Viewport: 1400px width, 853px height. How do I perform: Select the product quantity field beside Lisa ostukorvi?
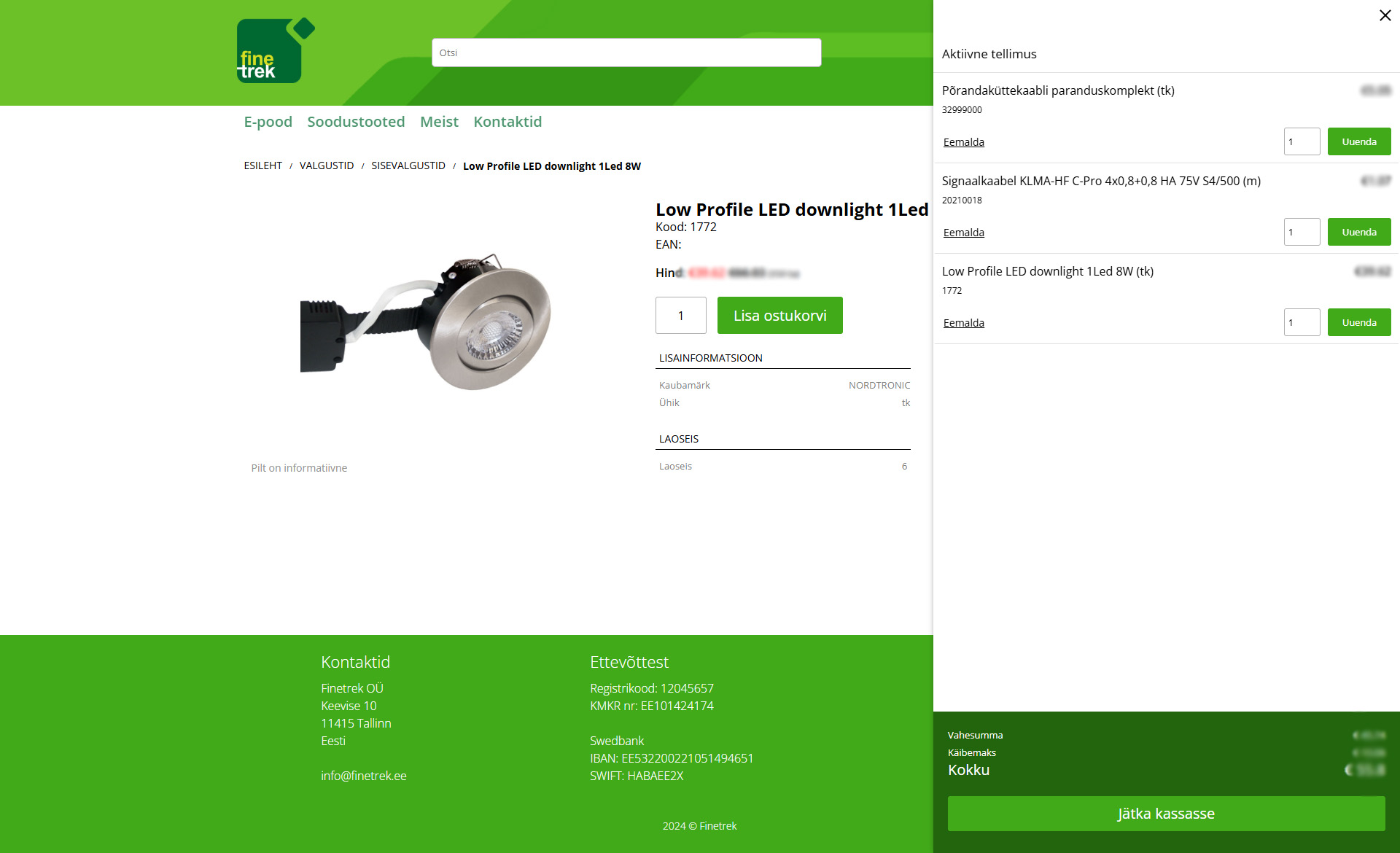pyautogui.click(x=680, y=315)
